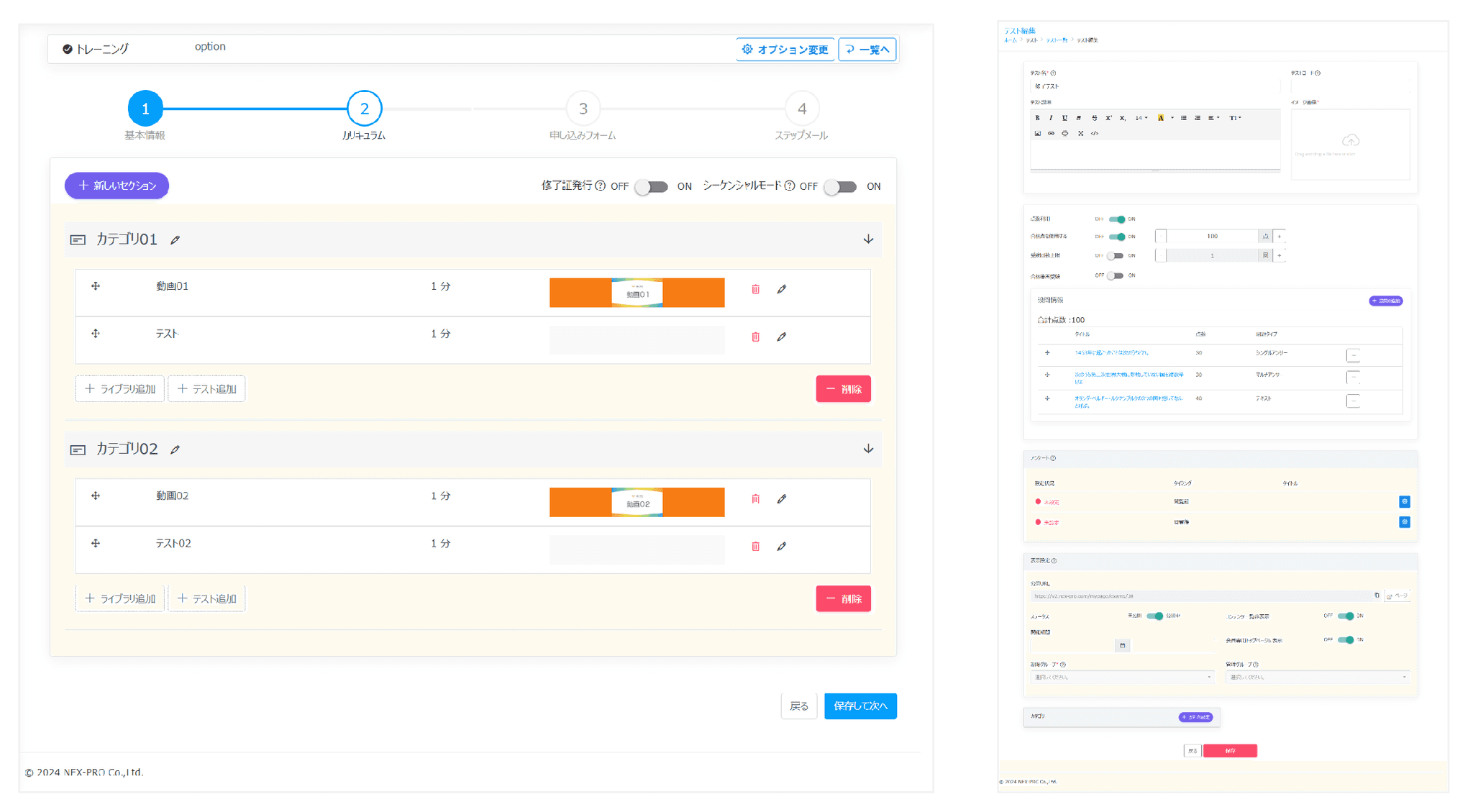
Task: Click 保存して次へ button
Action: (x=860, y=706)
